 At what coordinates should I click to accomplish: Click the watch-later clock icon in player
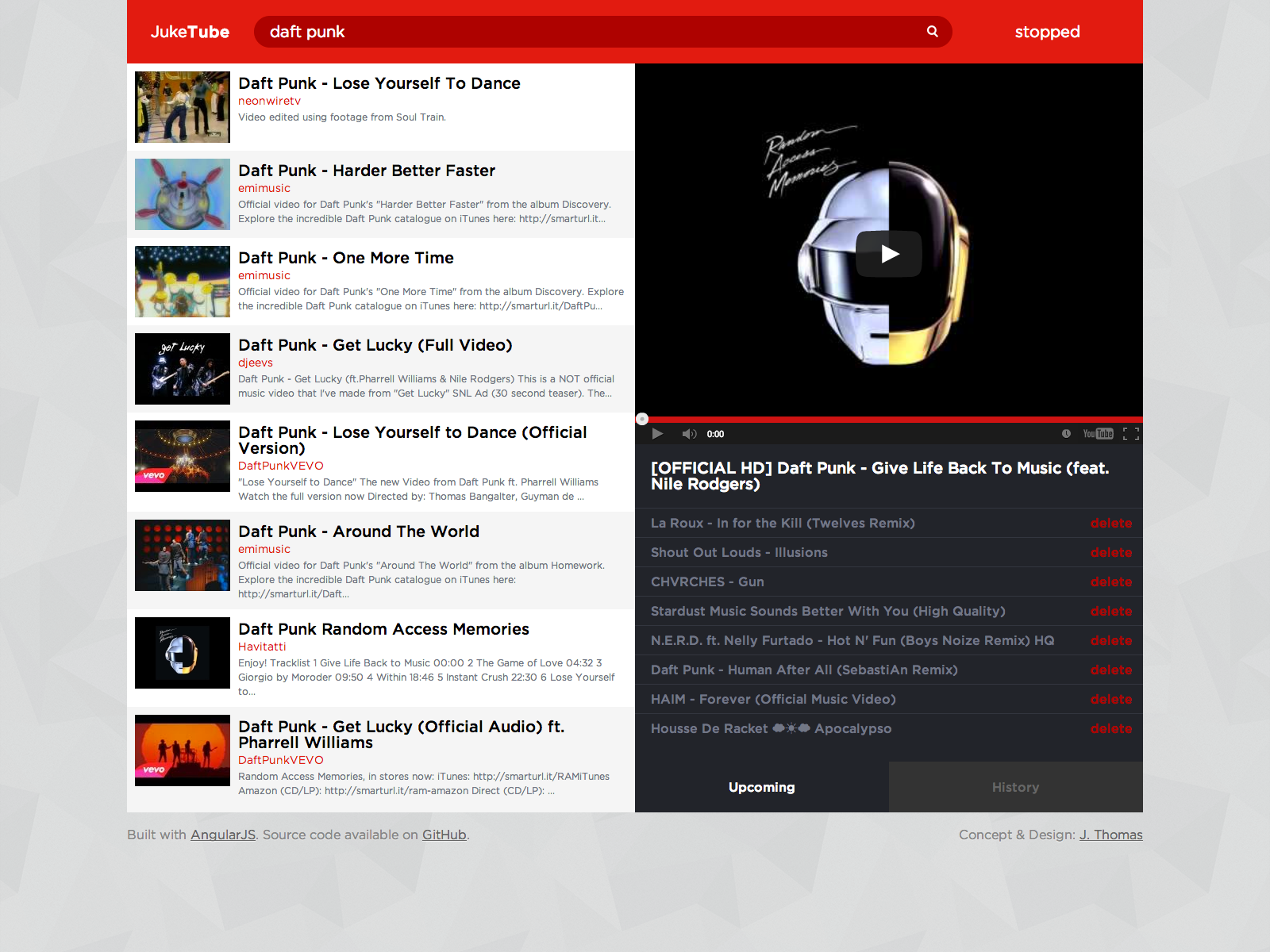[x=1064, y=434]
